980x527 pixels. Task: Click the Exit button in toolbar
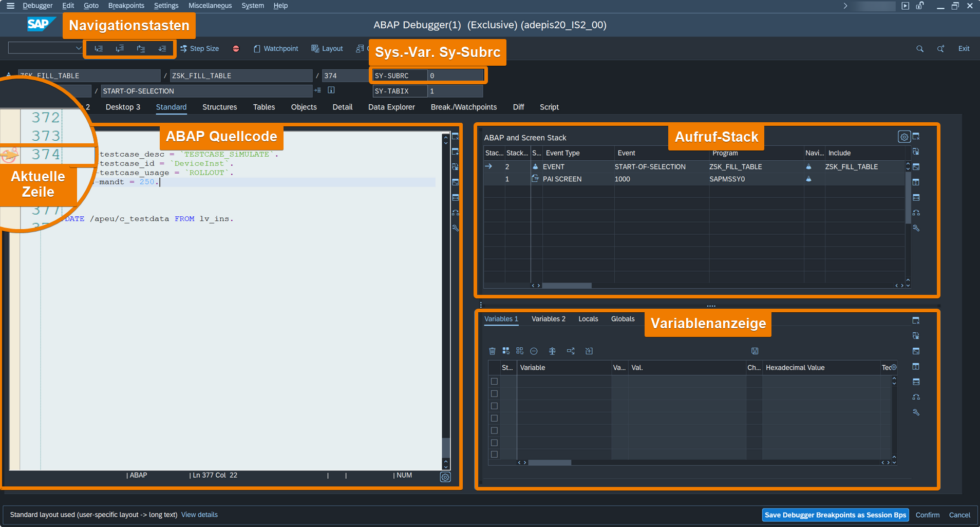[x=964, y=49]
